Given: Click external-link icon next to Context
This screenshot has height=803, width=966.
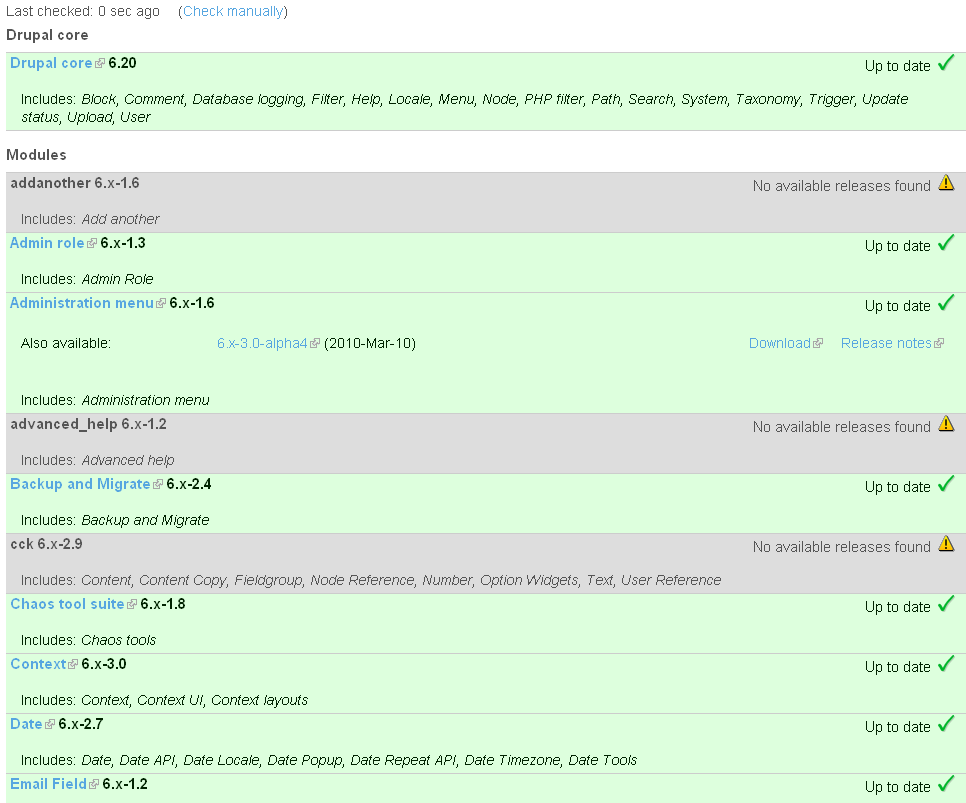Looking at the screenshot, I should [x=73, y=664].
